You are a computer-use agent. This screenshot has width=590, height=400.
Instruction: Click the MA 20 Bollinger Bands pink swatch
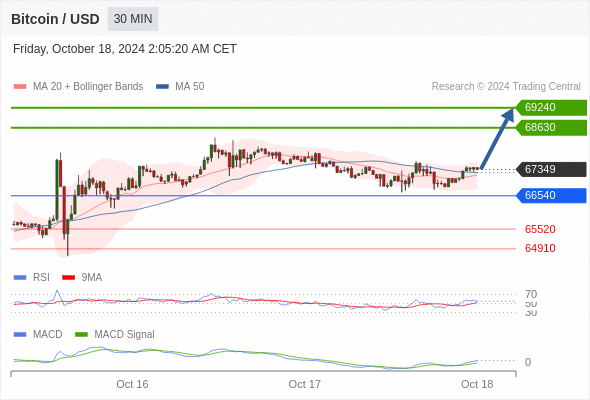(20, 87)
